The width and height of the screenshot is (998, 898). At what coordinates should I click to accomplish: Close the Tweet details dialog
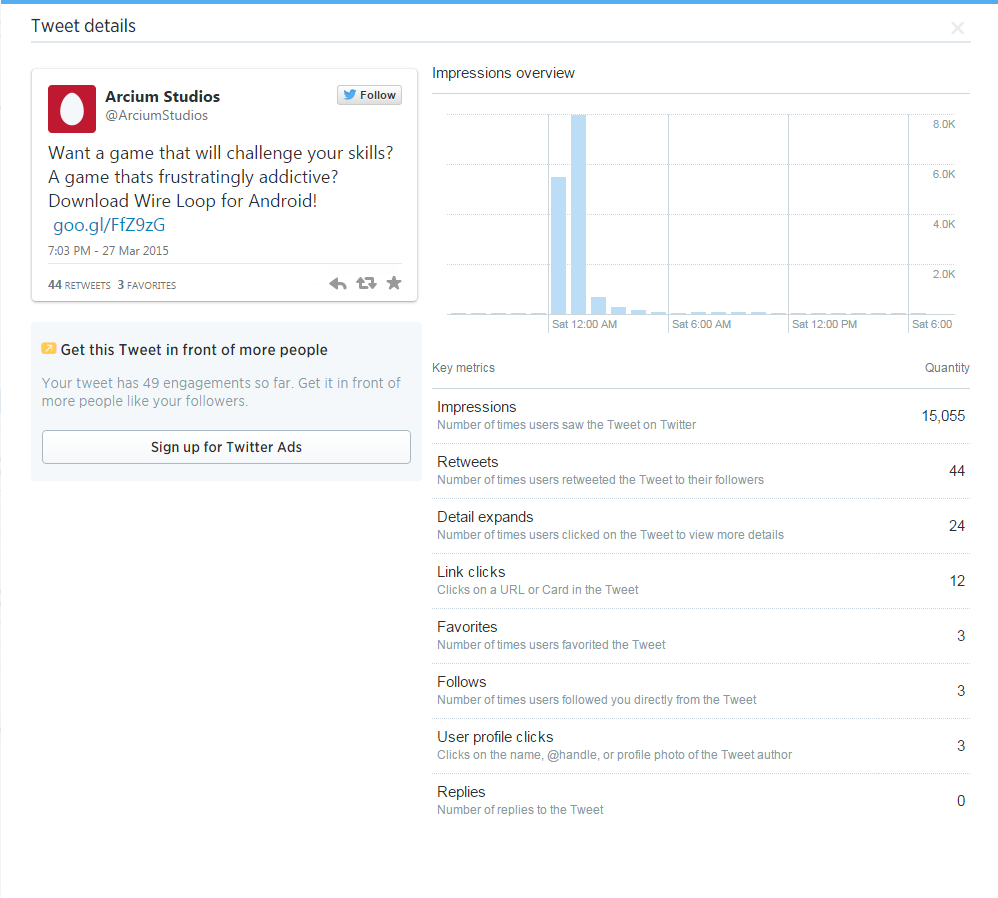(x=957, y=27)
